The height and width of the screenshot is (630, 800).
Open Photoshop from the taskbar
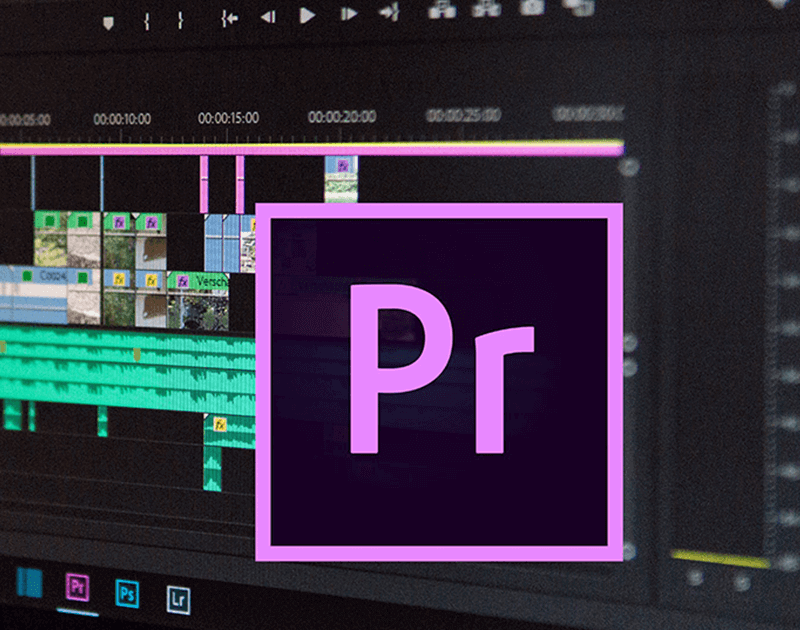tap(126, 592)
